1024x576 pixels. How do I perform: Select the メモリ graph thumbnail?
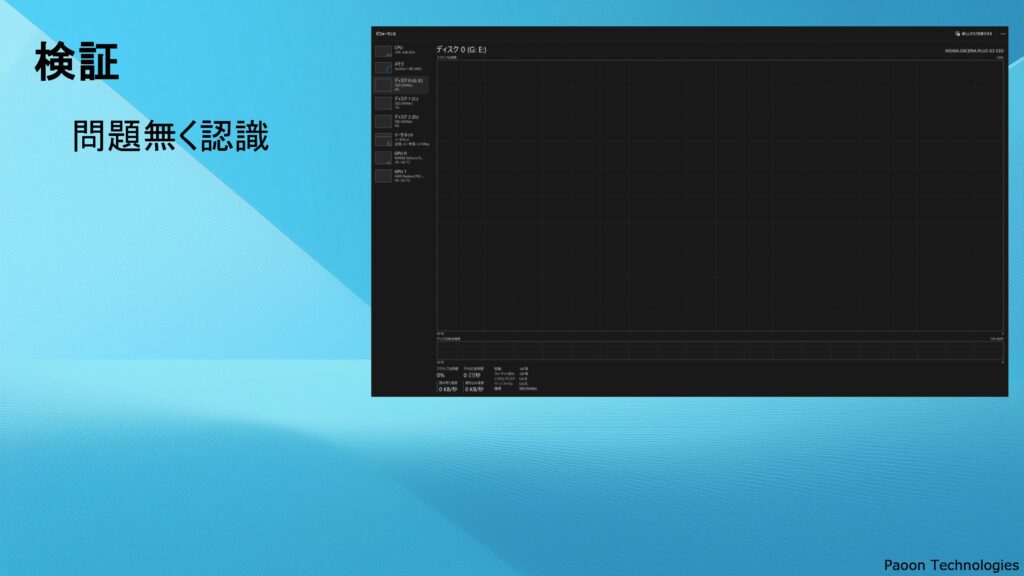click(384, 68)
